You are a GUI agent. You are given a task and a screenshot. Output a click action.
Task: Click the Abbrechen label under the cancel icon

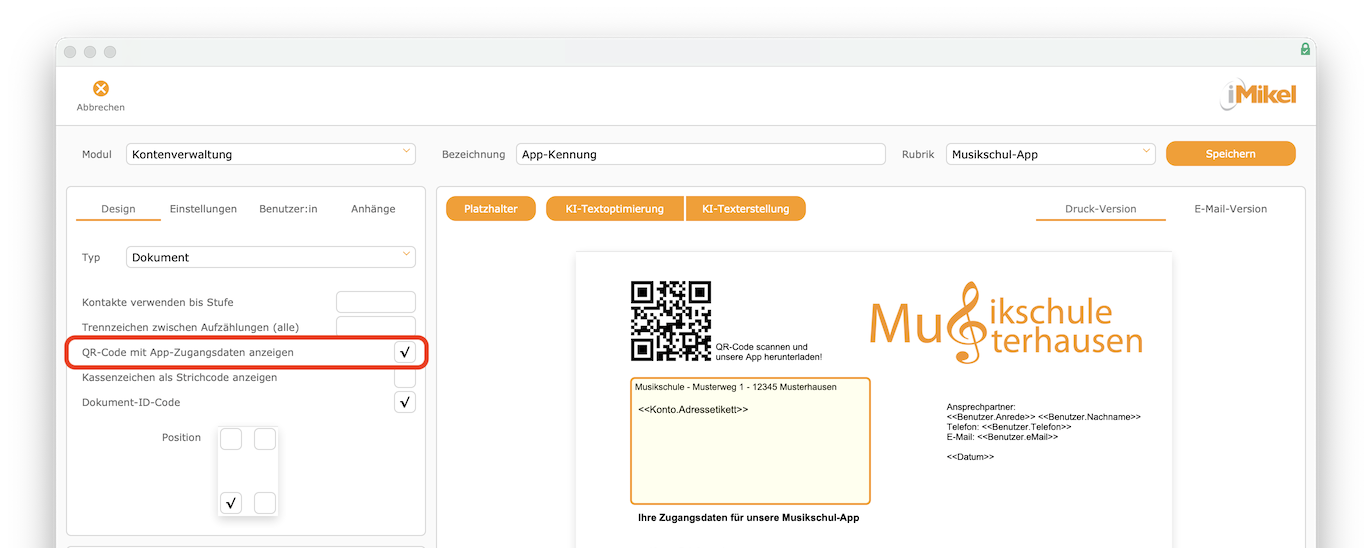(x=101, y=107)
